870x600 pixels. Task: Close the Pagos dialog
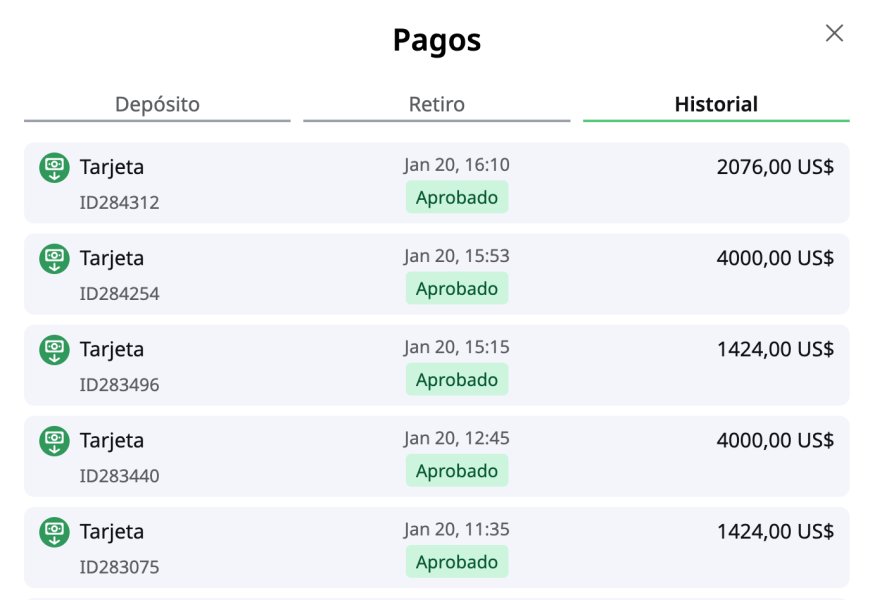point(834,33)
